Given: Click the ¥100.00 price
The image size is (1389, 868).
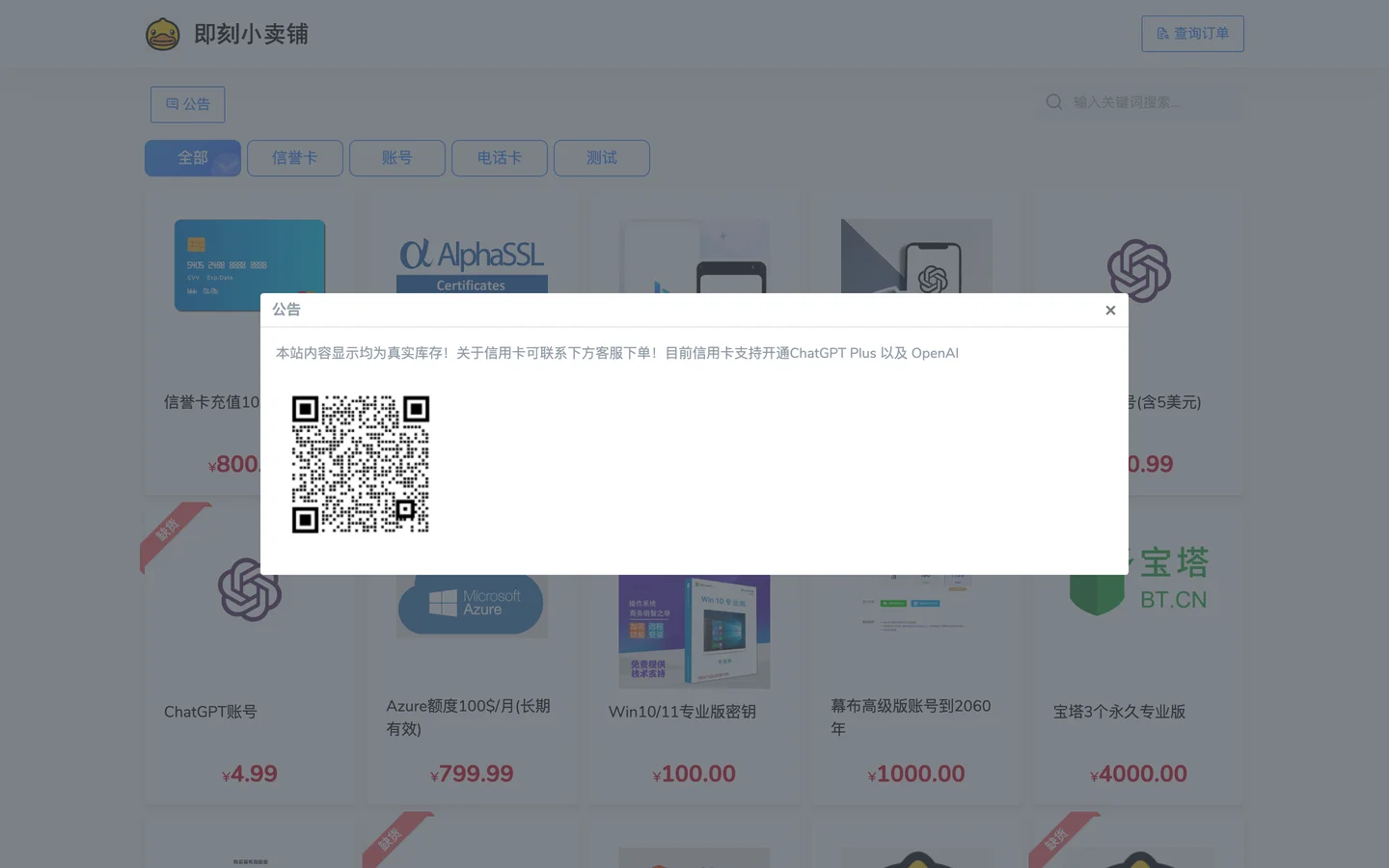Looking at the screenshot, I should 694,773.
